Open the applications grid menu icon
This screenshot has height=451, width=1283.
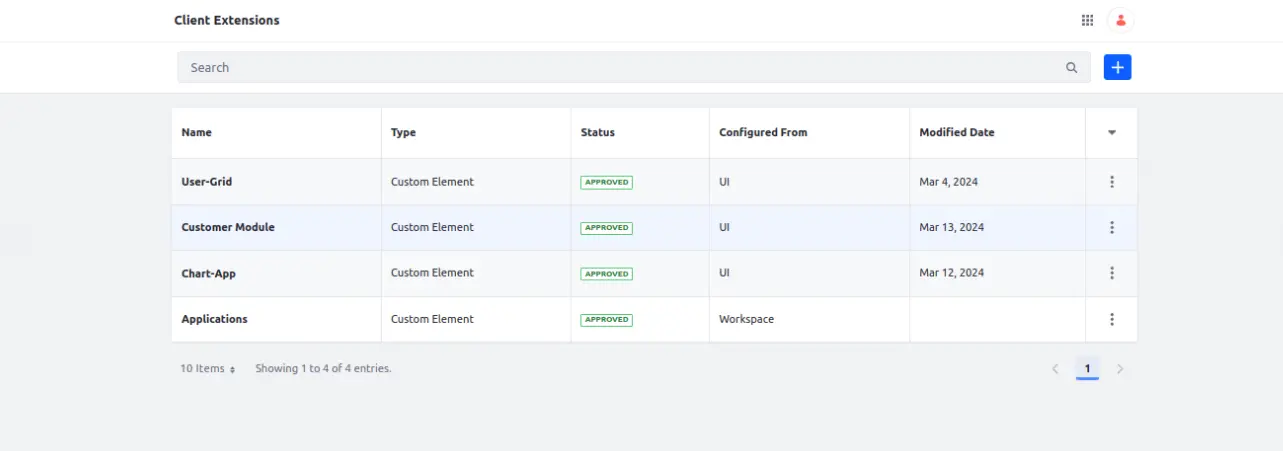tap(1087, 20)
